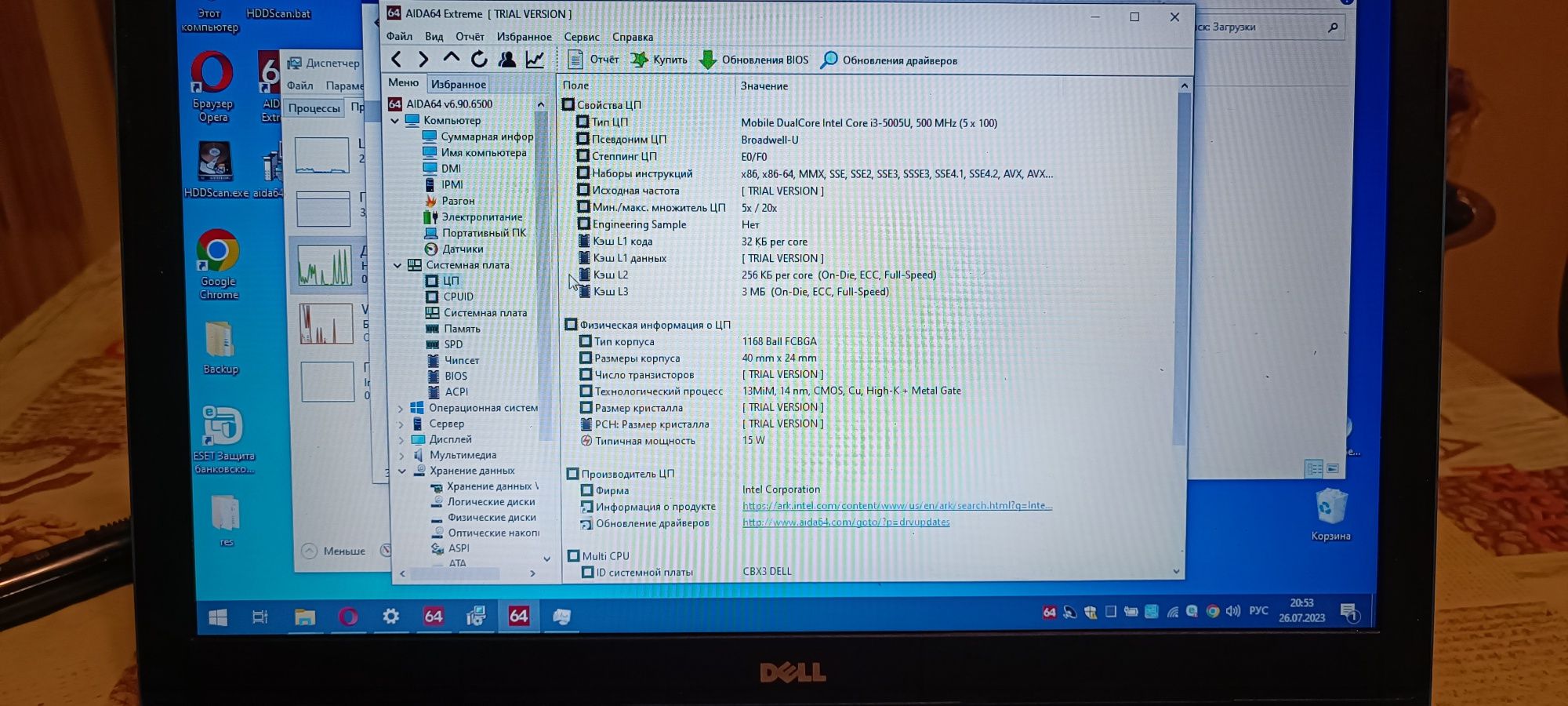Select the IPMI tree item
This screenshot has height=706, width=1568.
pos(443,184)
